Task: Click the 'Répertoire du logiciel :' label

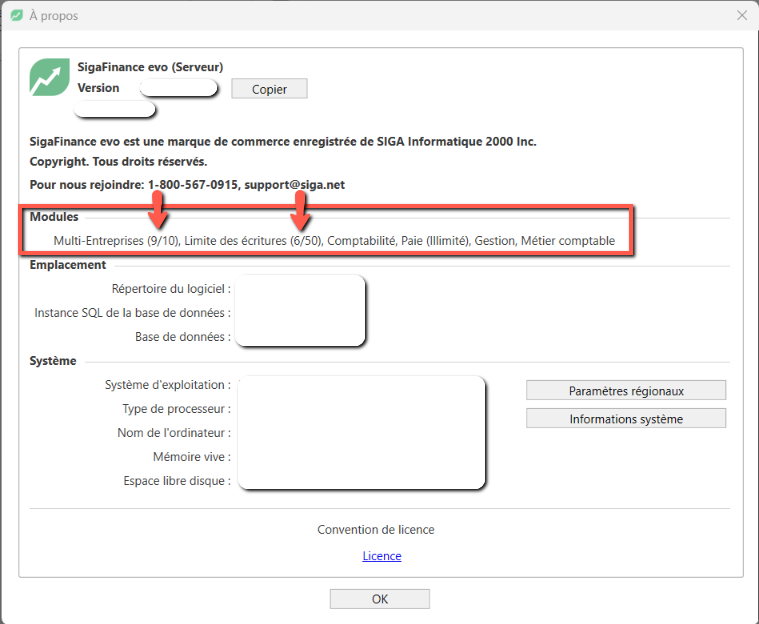Action: (x=171, y=289)
